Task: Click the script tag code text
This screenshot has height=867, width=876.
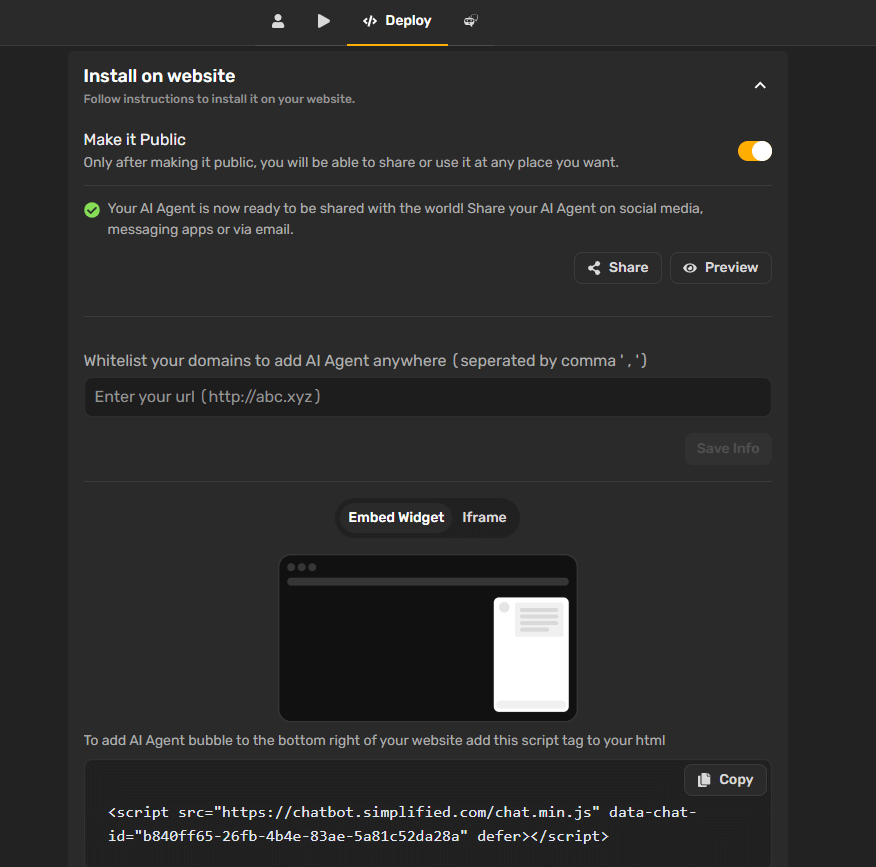Action: coord(402,824)
